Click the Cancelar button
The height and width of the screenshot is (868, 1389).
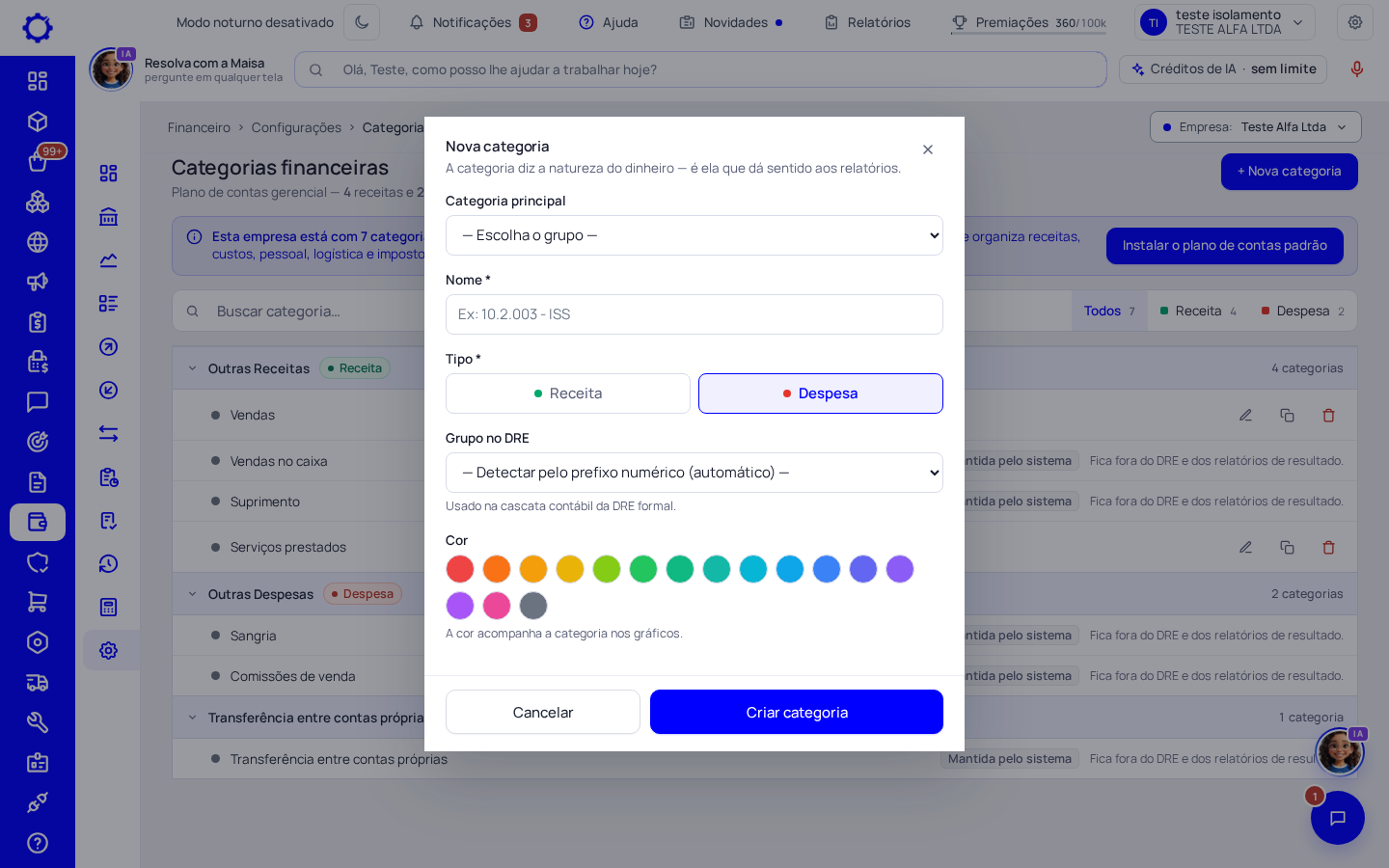543,712
